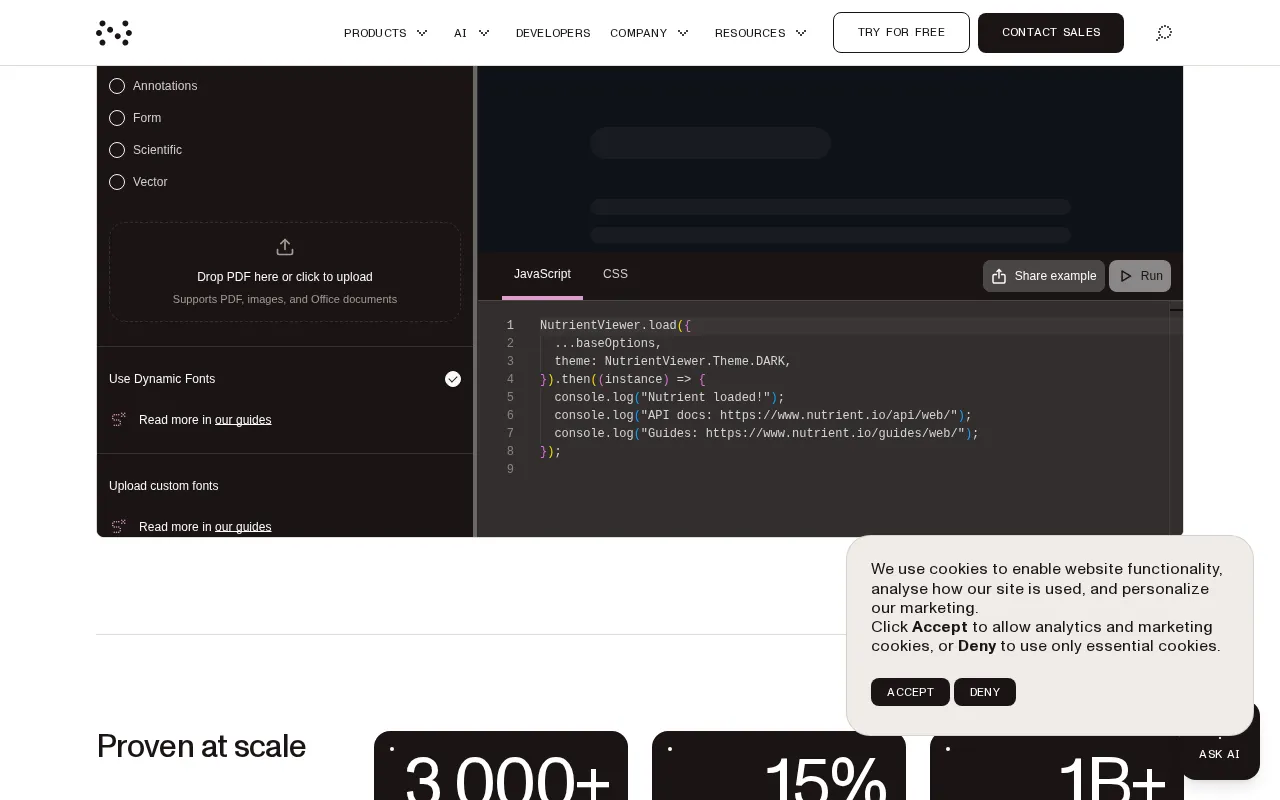Click the 'Proven at scale' heading

tap(201, 746)
